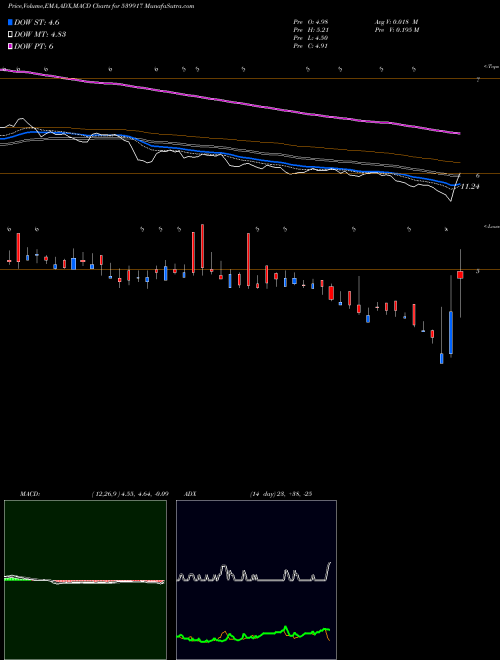Click the ADX (14 day) values text
Image resolution: width=500 pixels, height=660 pixels.
281,494
